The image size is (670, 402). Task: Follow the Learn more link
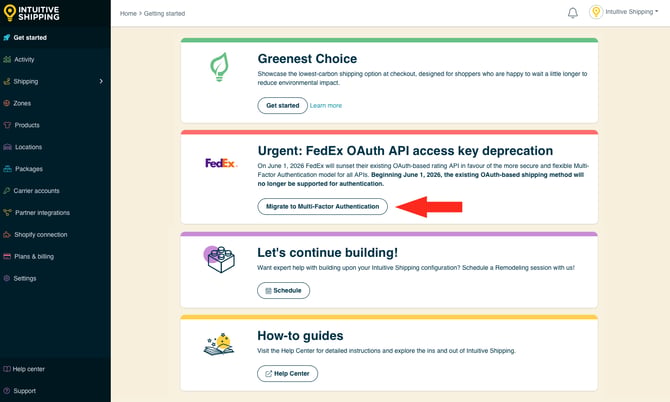click(x=326, y=106)
